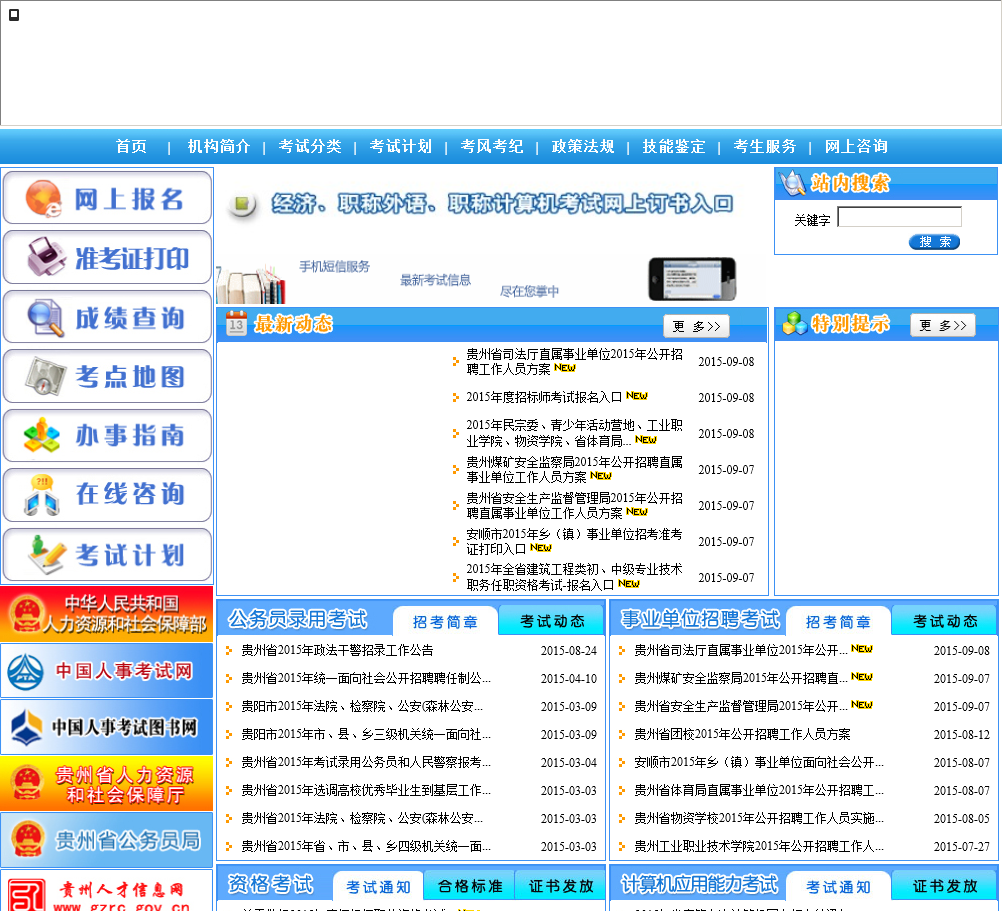
Task: Open 安顺市2015年乡（镇）事业单位招考准考证打印入口
Action: pyautogui.click(x=574, y=542)
